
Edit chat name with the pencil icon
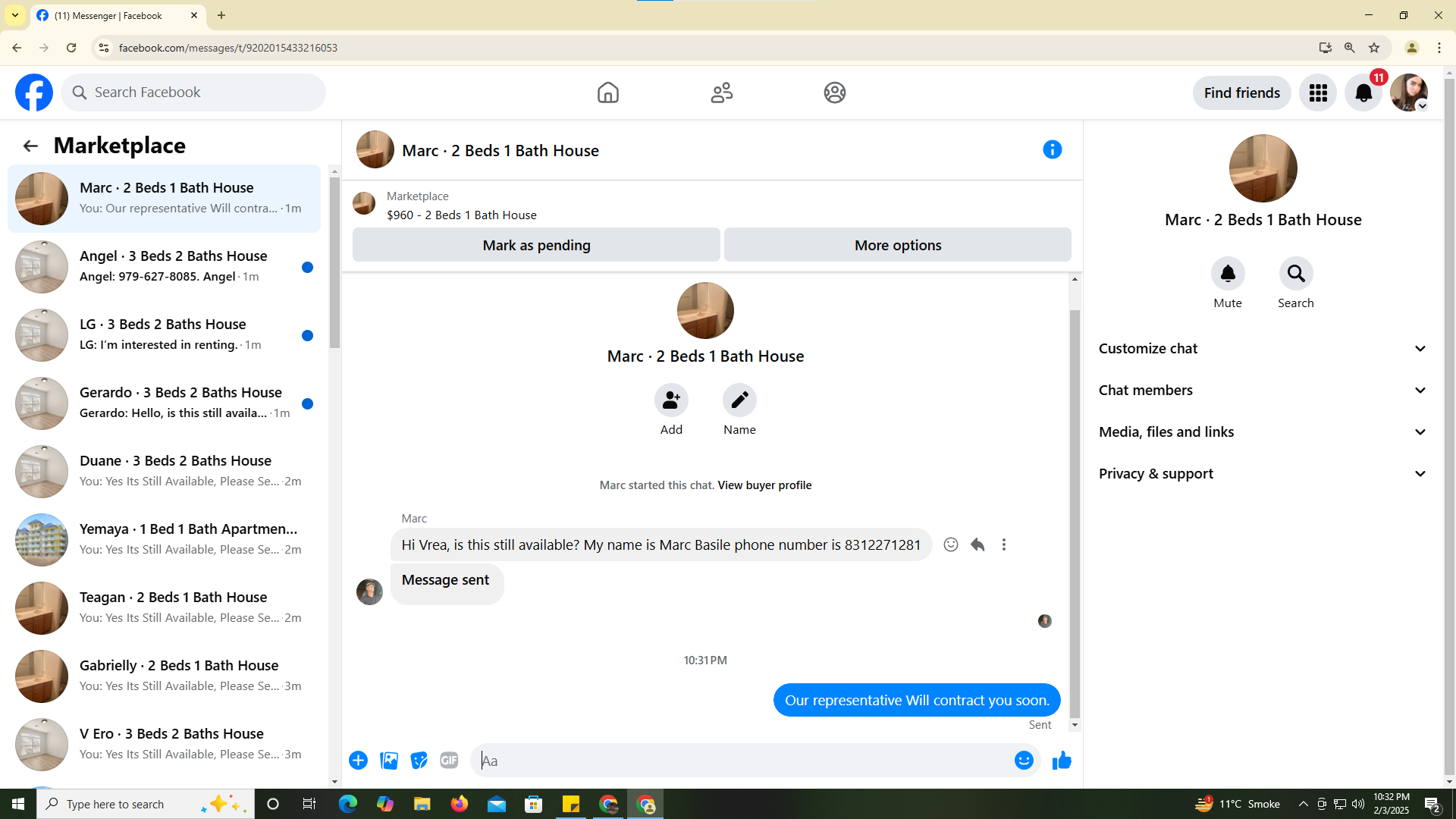(x=739, y=400)
